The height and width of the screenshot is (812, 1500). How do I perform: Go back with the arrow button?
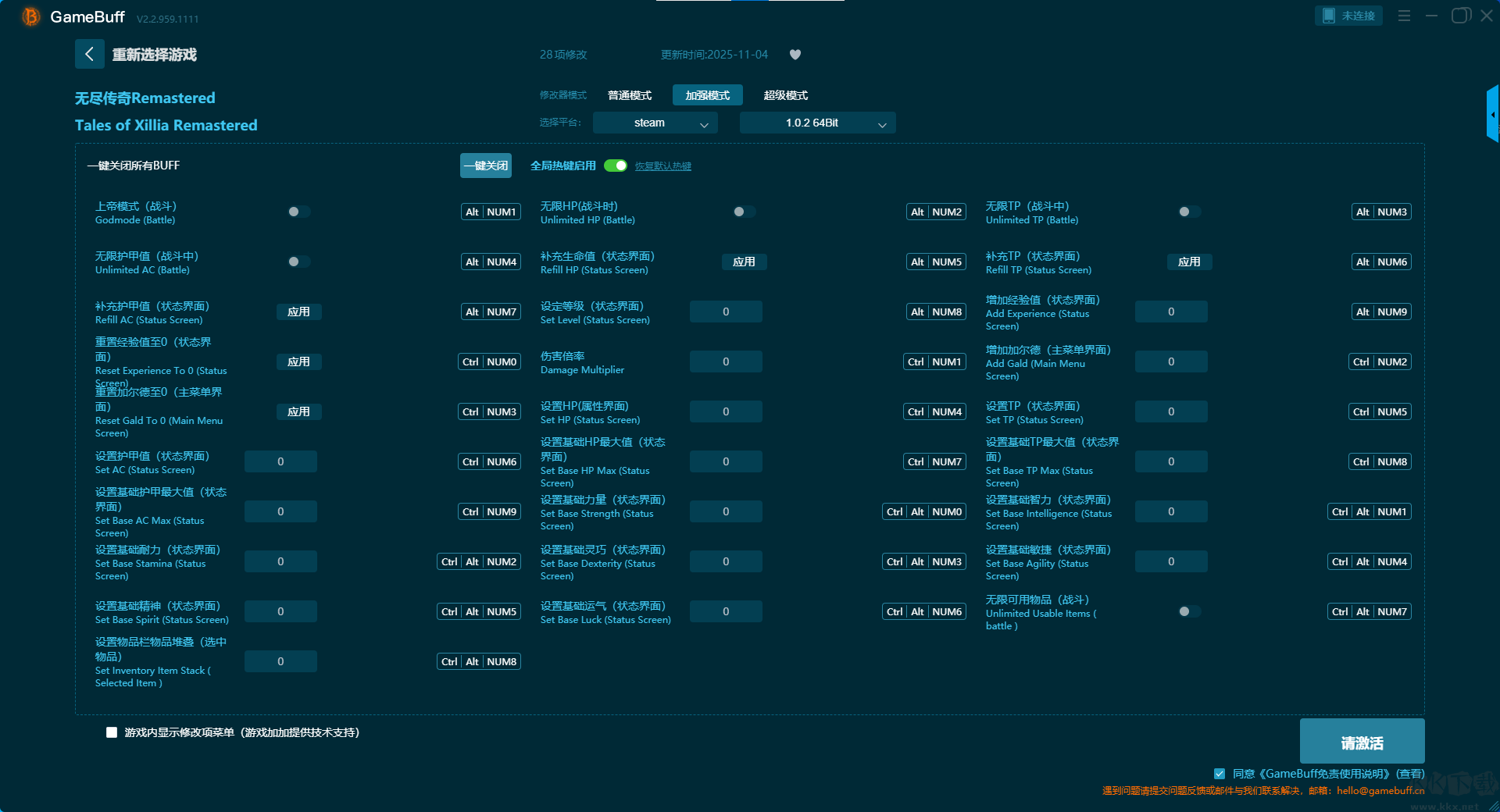point(89,54)
